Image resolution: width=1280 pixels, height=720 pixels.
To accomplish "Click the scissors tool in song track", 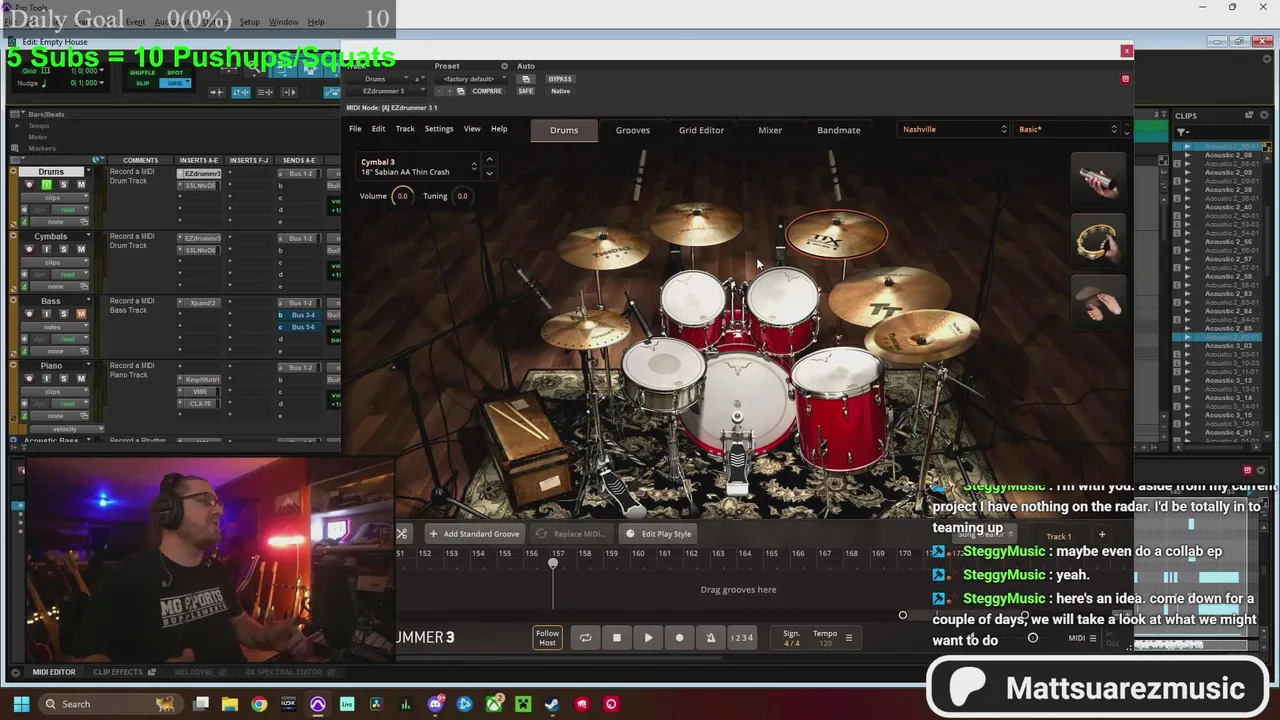I will [x=402, y=534].
